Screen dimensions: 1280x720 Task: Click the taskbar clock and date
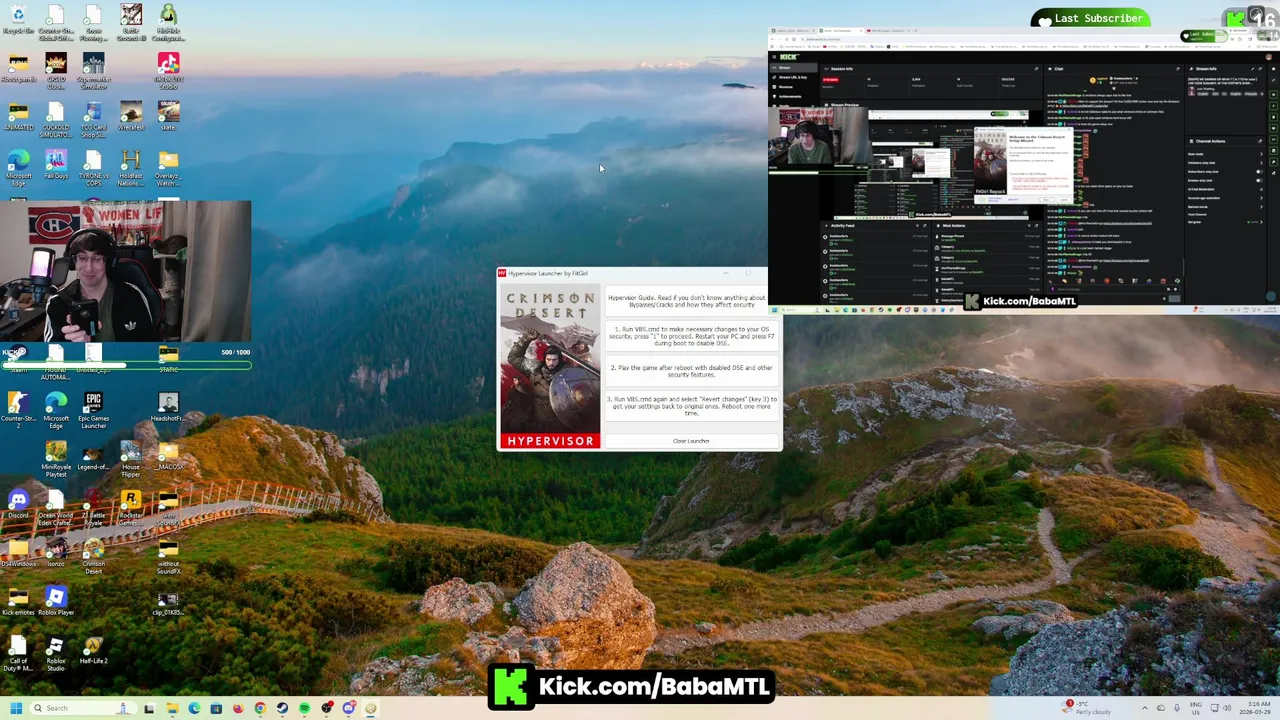pos(1256,708)
